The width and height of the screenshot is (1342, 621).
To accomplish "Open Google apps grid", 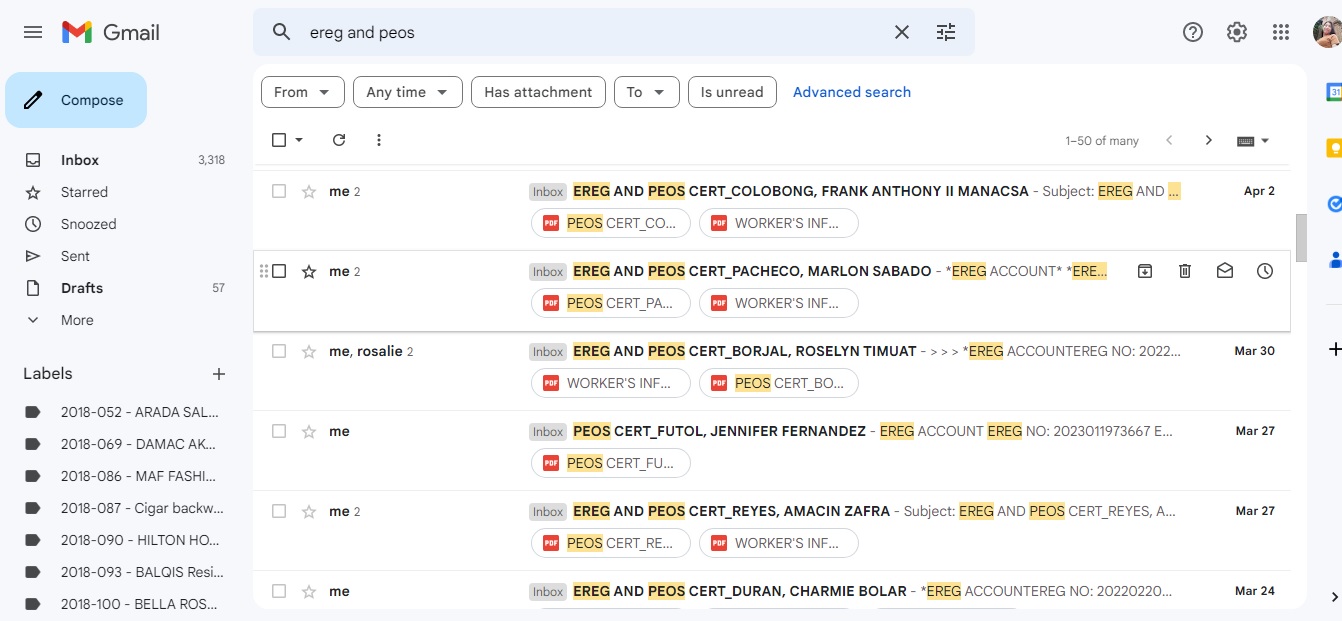I will pyautogui.click(x=1281, y=32).
